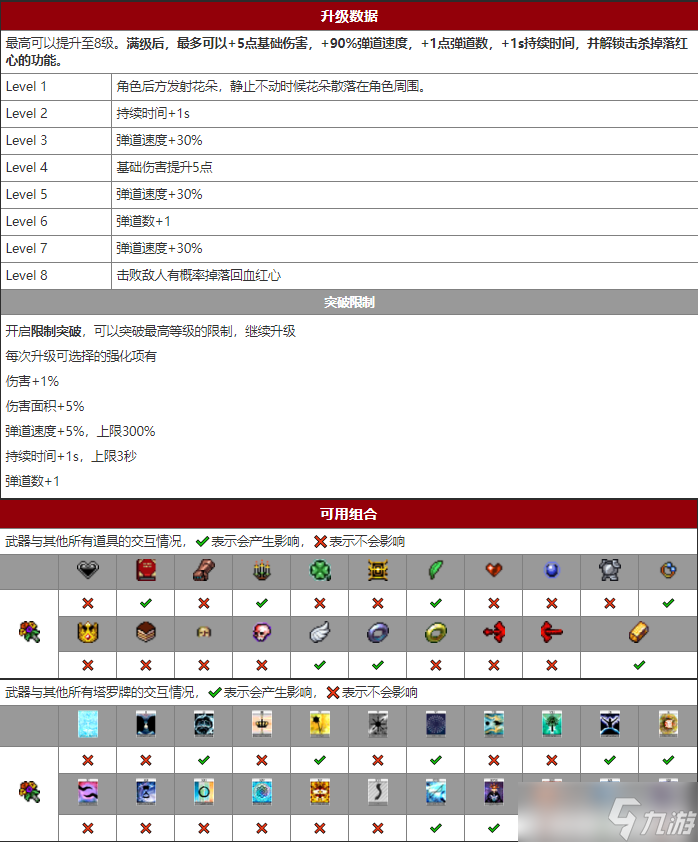Viewport: 698px width, 842px height.
Task: Click the small Torrona's Box icon
Action: click(203, 633)
